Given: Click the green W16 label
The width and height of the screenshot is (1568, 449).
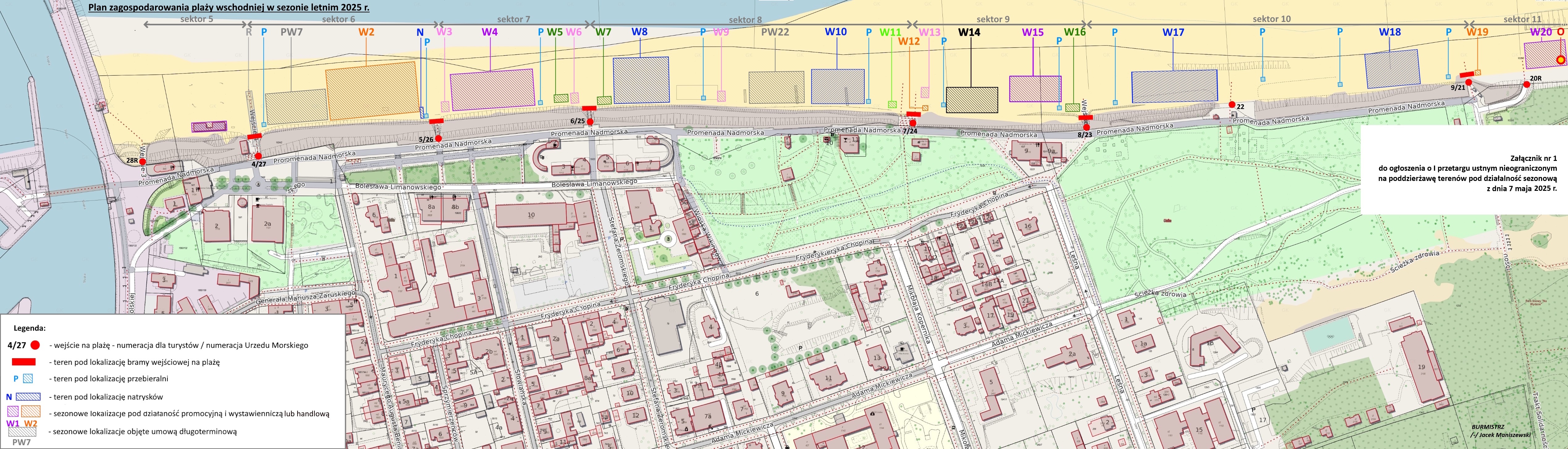Looking at the screenshot, I should 1075,31.
